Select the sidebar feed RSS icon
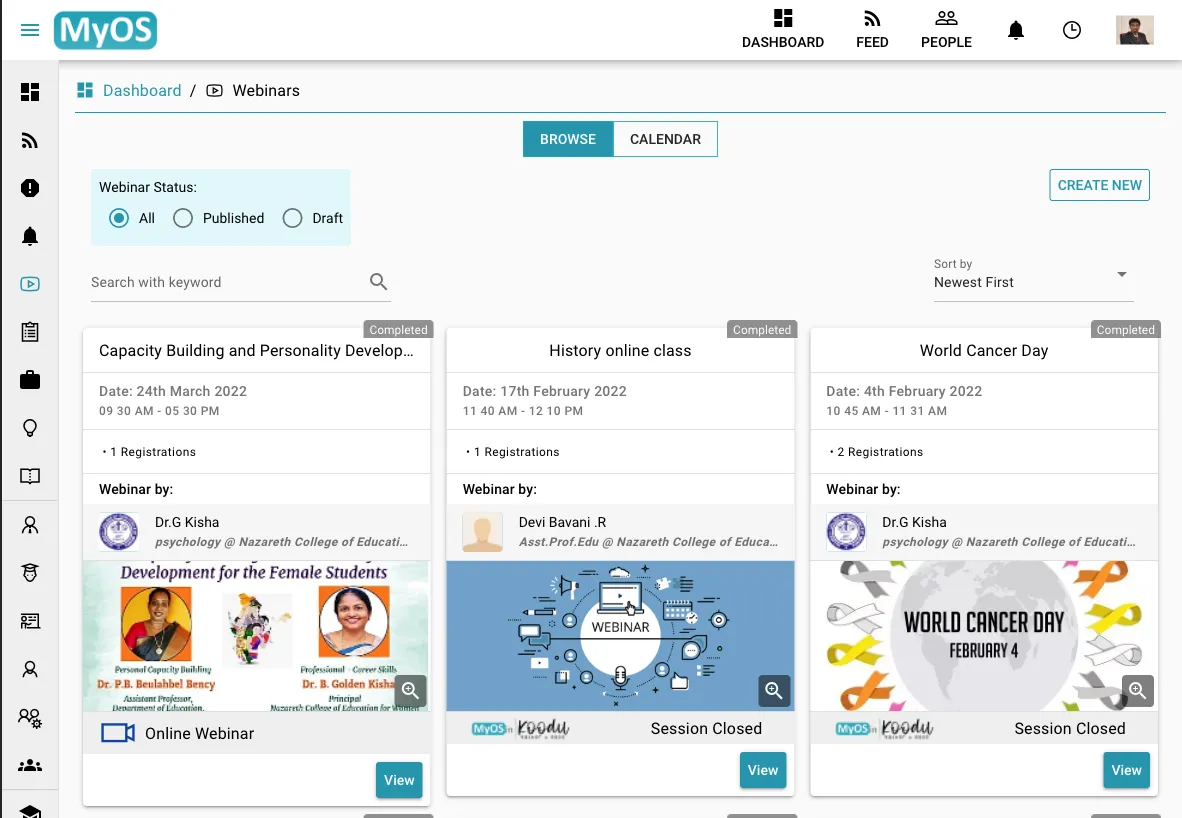The width and height of the screenshot is (1182, 818). point(30,140)
